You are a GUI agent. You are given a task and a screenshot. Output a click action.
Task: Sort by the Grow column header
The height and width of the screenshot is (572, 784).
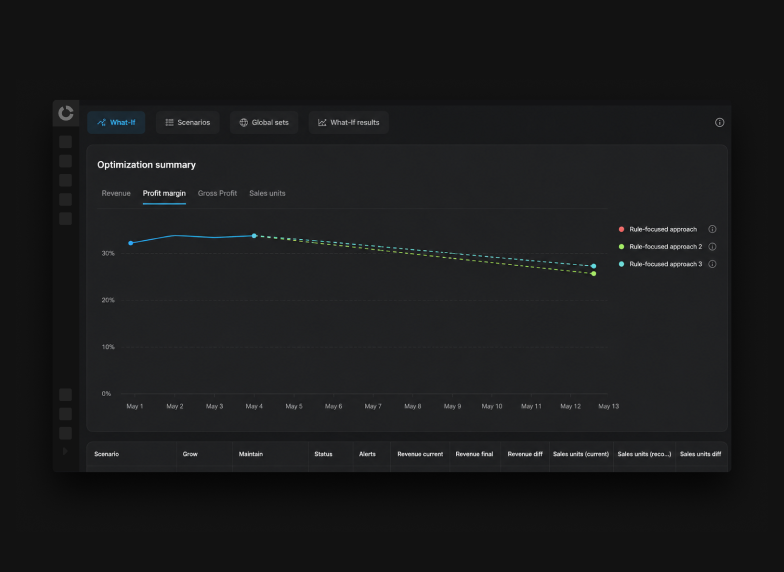click(190, 454)
